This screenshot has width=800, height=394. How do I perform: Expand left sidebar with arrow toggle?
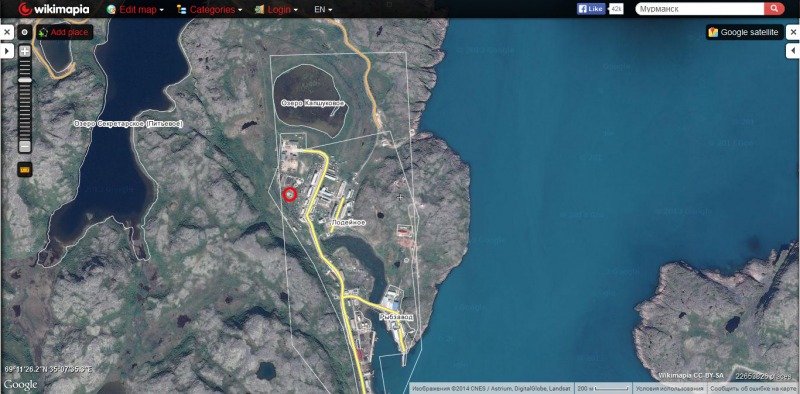(7, 51)
